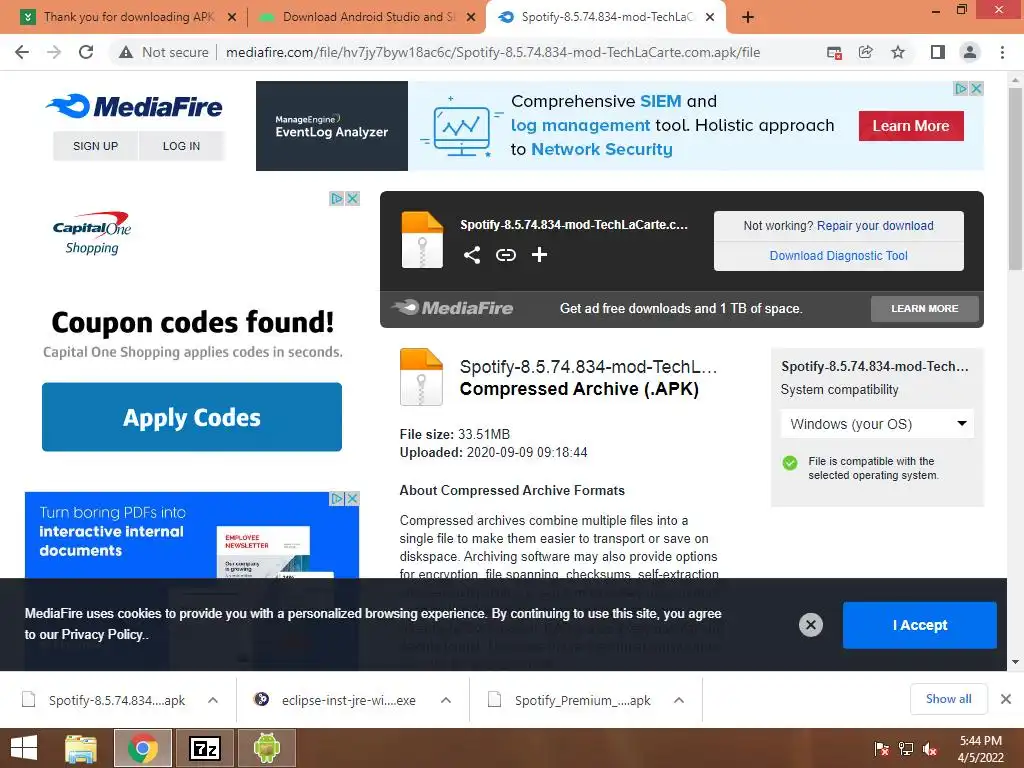Click the page vertical scrollbar thumb
This screenshot has width=1024, height=768.
click(1015, 178)
